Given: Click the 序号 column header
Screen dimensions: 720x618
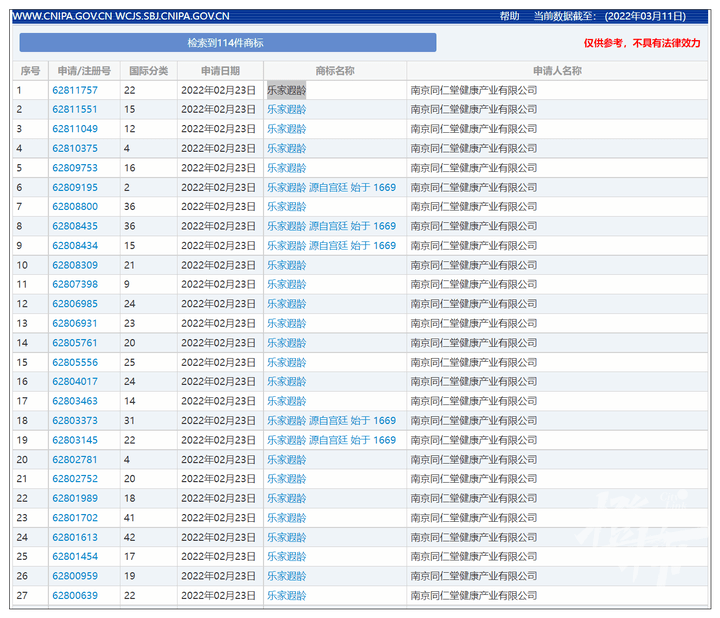Looking at the screenshot, I should 30,71.
